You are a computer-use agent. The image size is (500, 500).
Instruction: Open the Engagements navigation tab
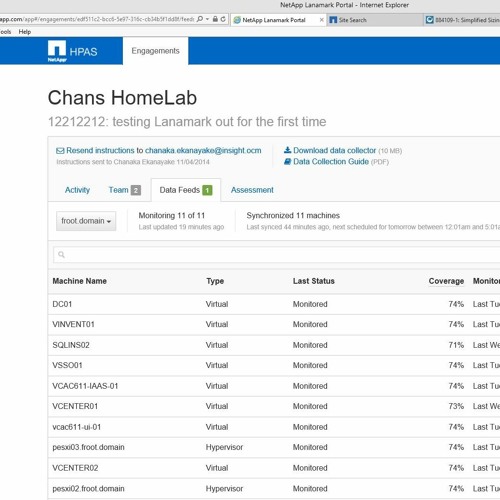[x=155, y=51]
